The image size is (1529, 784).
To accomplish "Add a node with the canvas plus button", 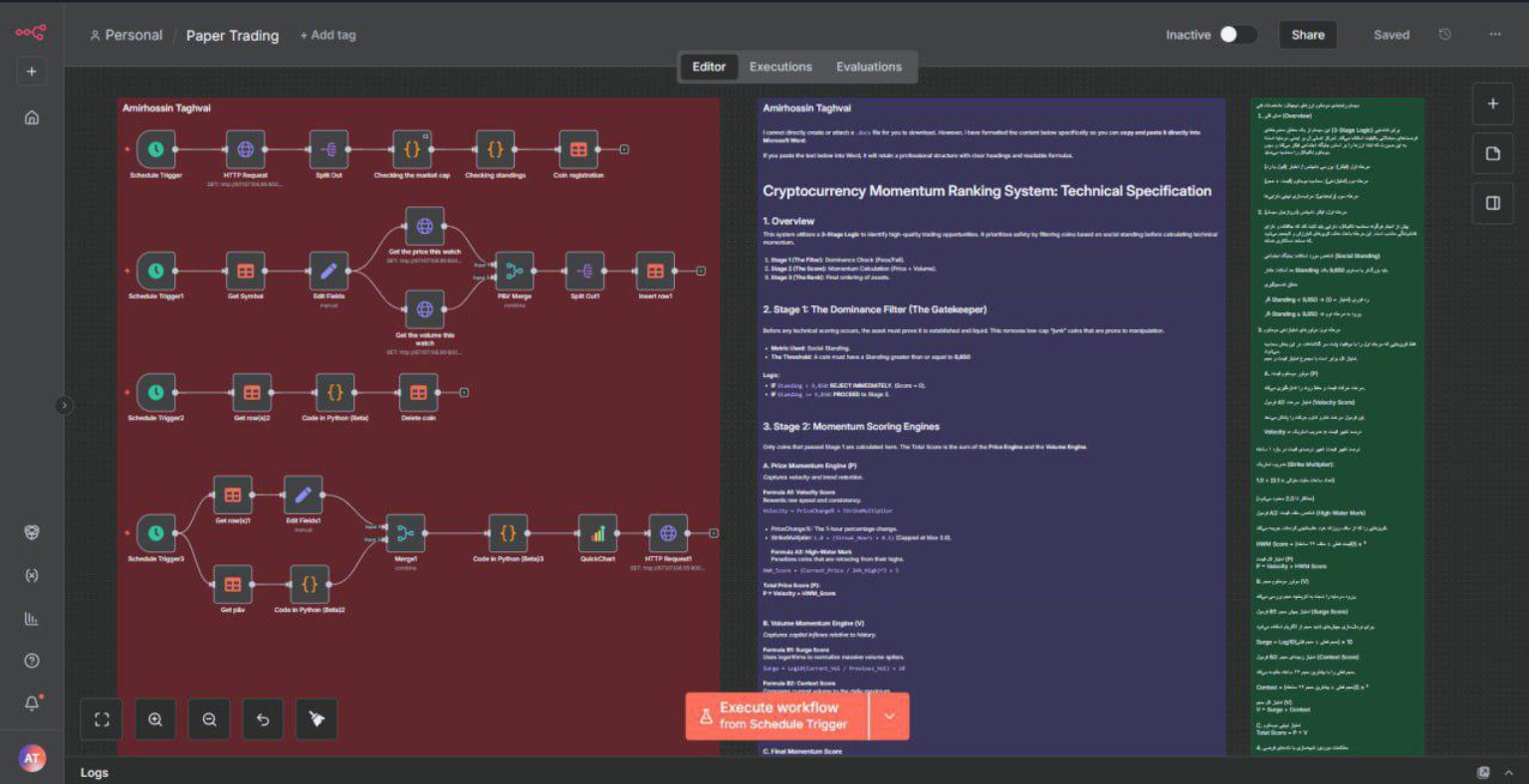I will point(1492,103).
